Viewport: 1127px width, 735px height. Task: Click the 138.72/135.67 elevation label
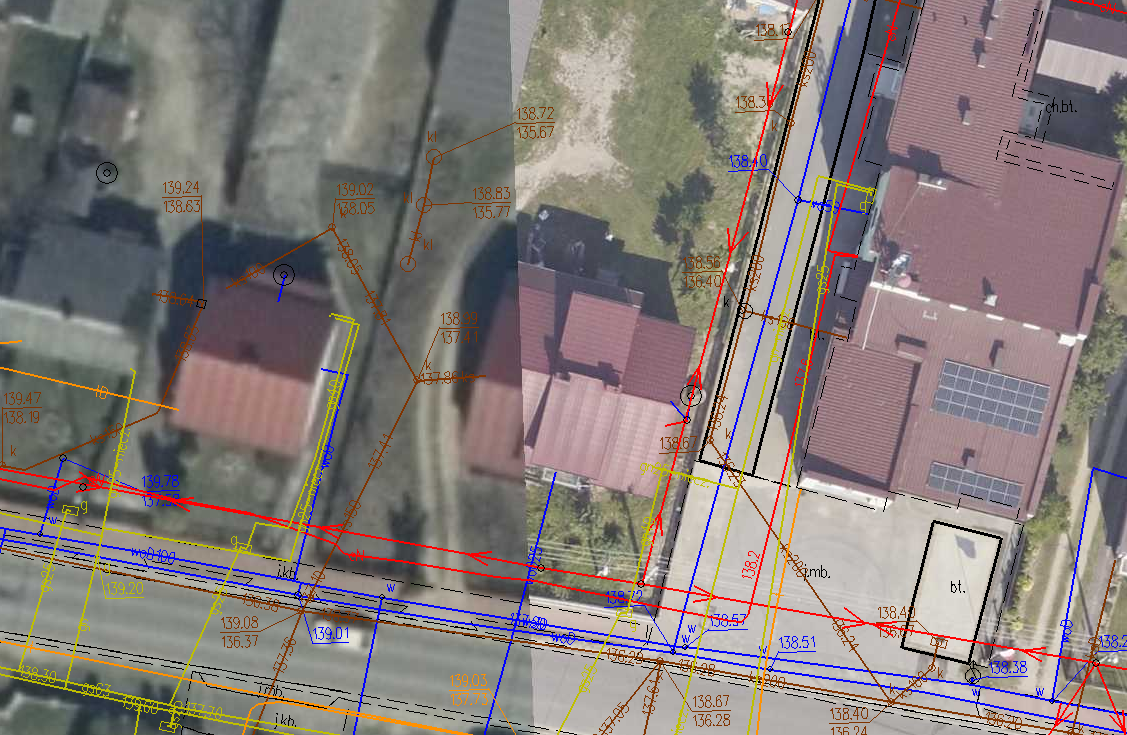pyautogui.click(x=534, y=124)
